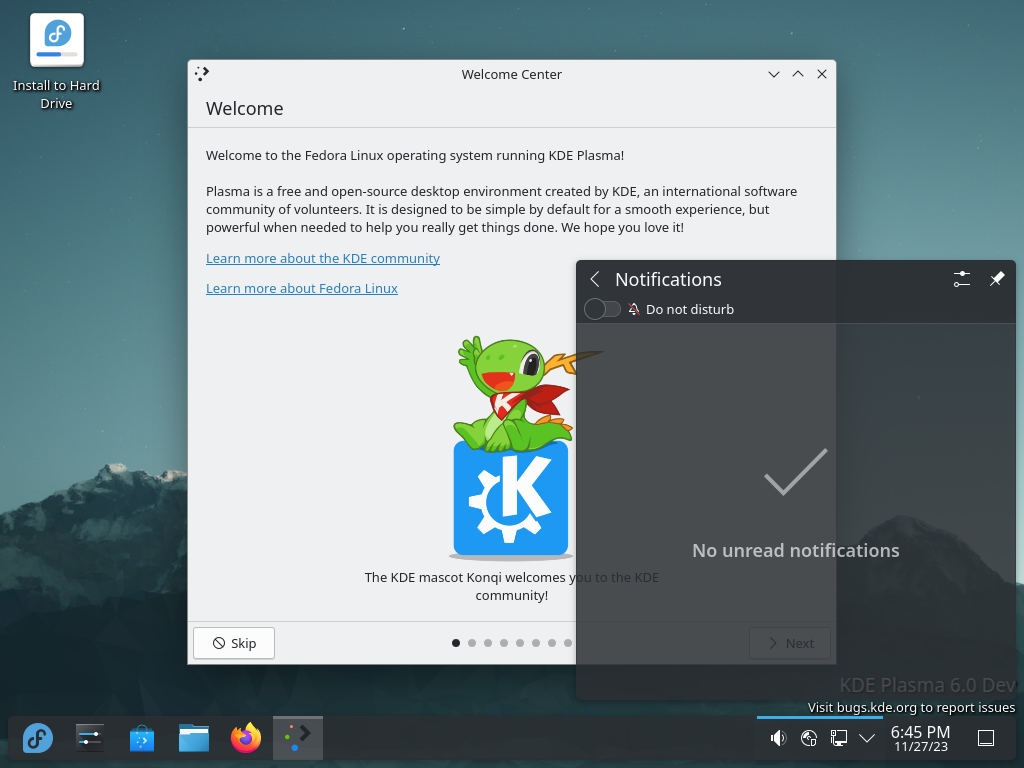Click Welcome Center window menu icon
Viewport: 1024px width, 768px height.
[202, 74]
